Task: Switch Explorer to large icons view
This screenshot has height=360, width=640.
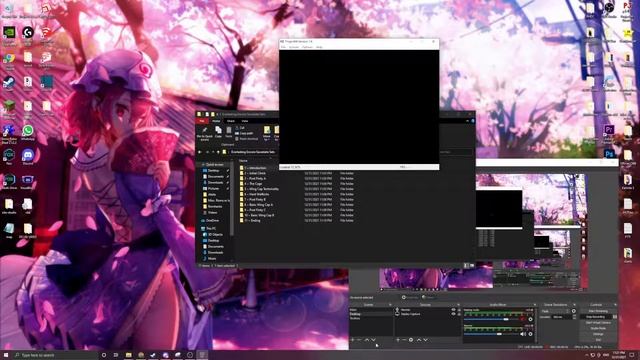Action: point(472,266)
